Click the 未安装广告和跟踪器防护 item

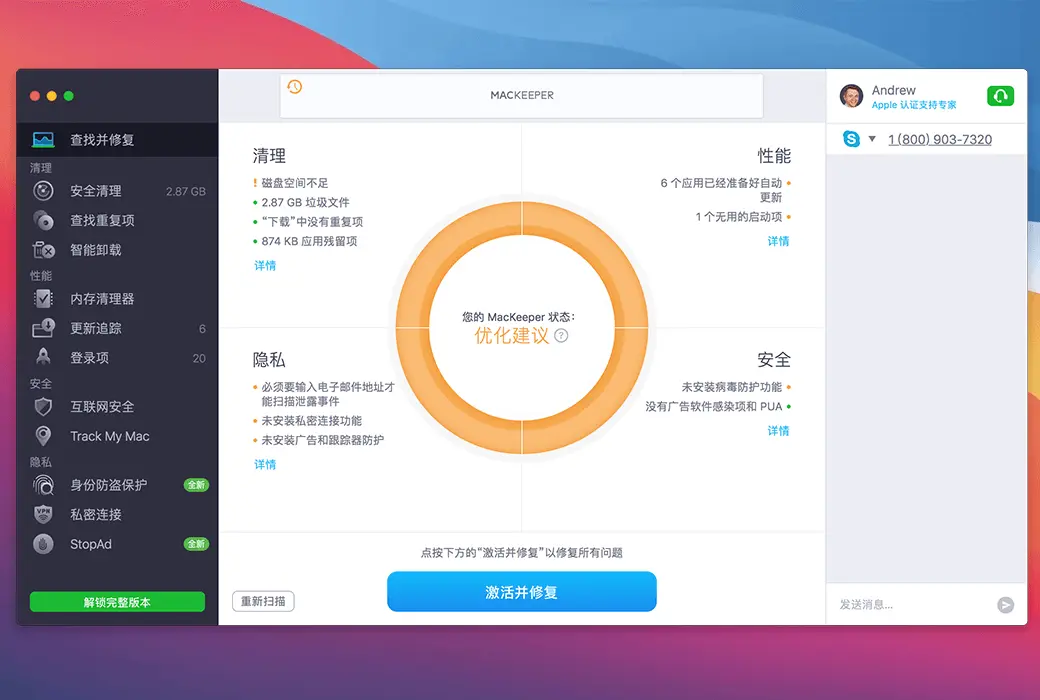click(322, 440)
